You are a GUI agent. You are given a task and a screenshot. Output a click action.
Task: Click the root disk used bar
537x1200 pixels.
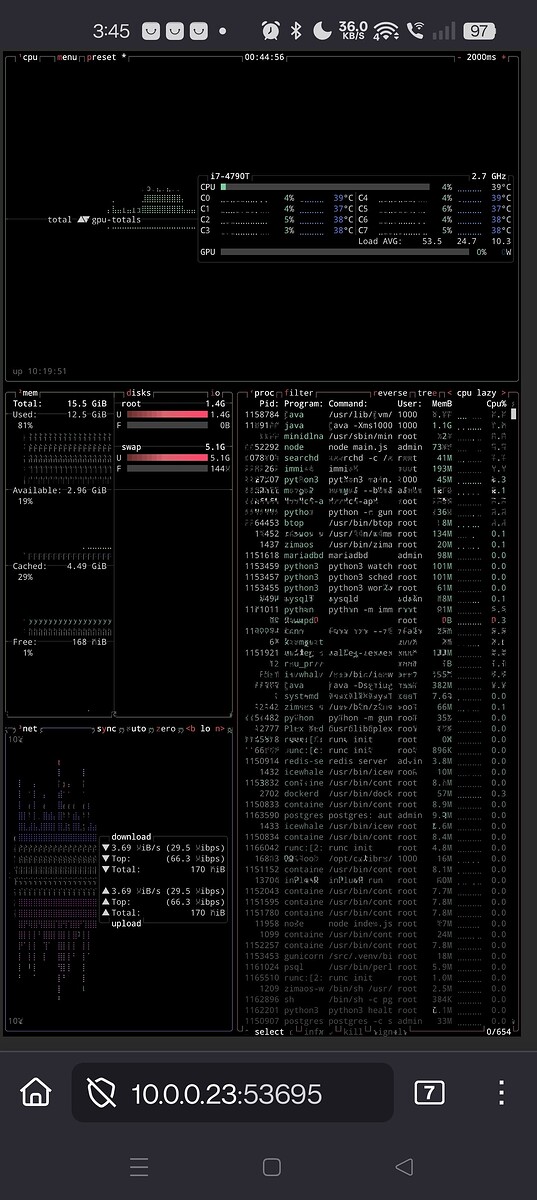(166, 413)
